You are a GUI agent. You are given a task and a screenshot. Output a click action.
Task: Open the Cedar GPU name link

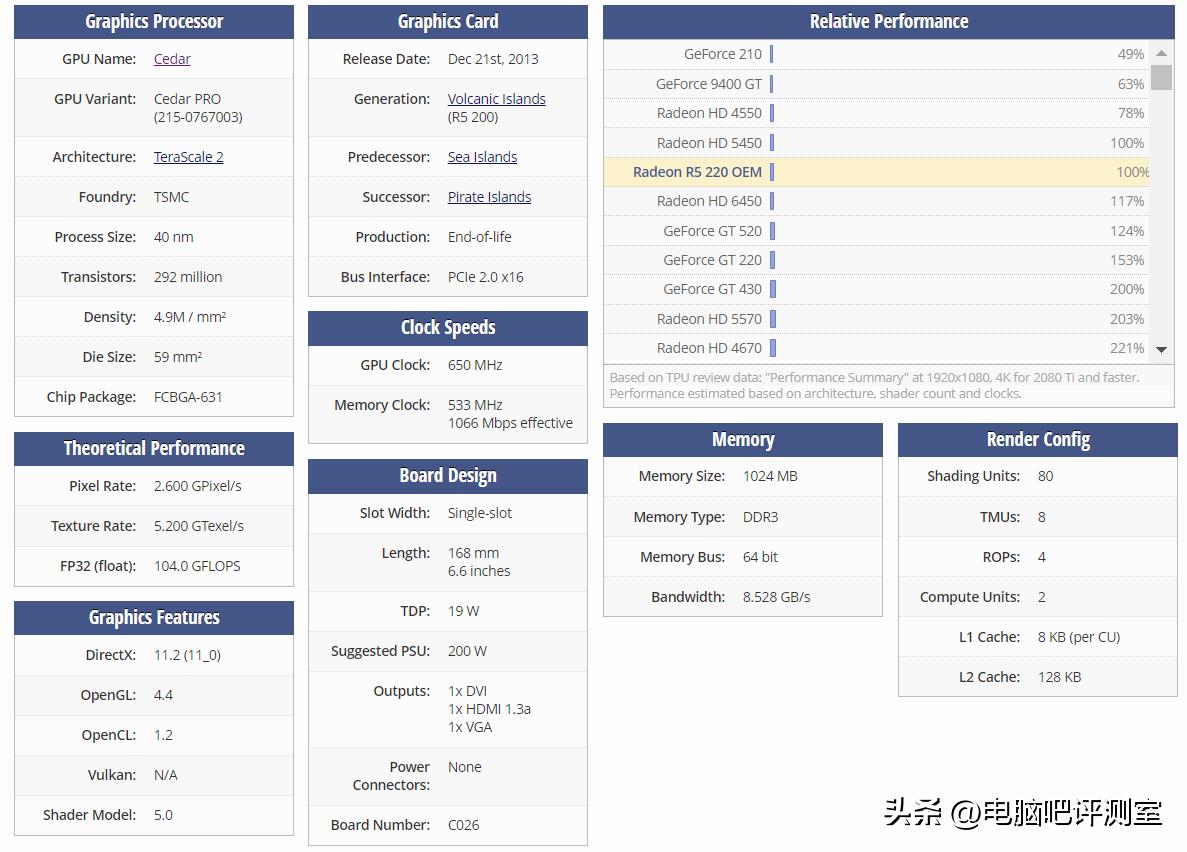coord(172,59)
